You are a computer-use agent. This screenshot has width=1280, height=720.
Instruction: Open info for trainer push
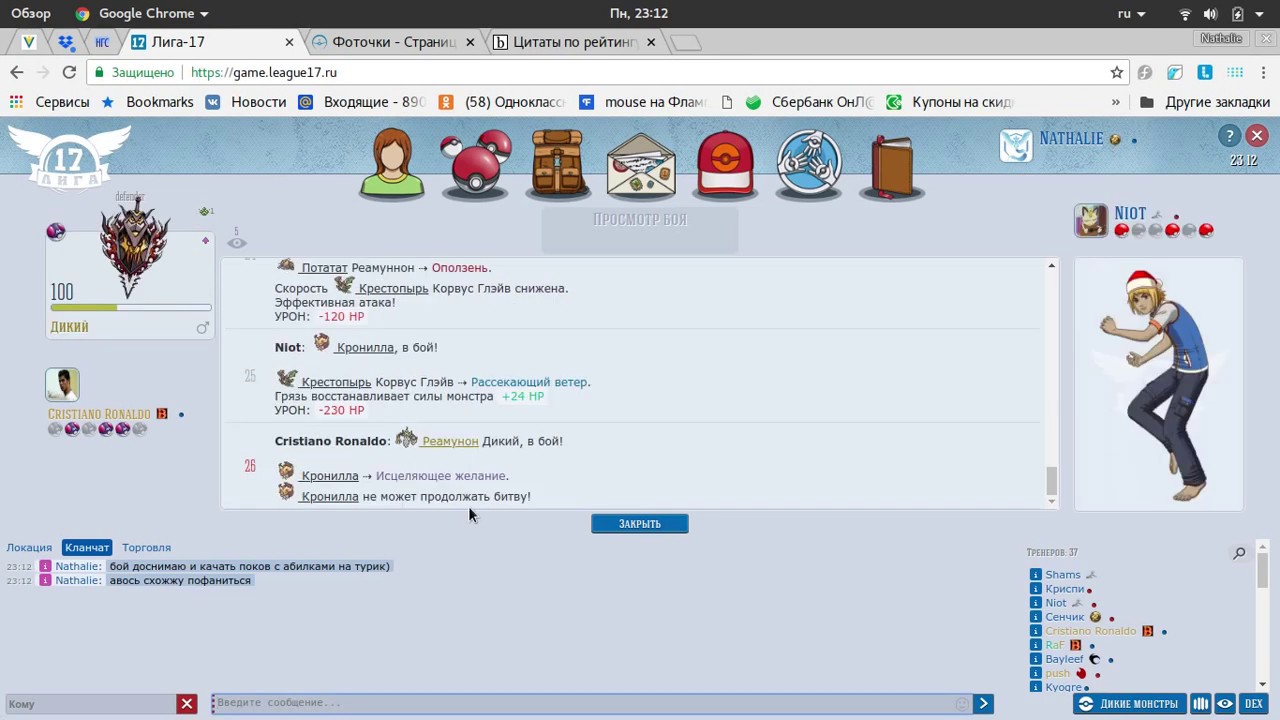pyautogui.click(x=1036, y=673)
